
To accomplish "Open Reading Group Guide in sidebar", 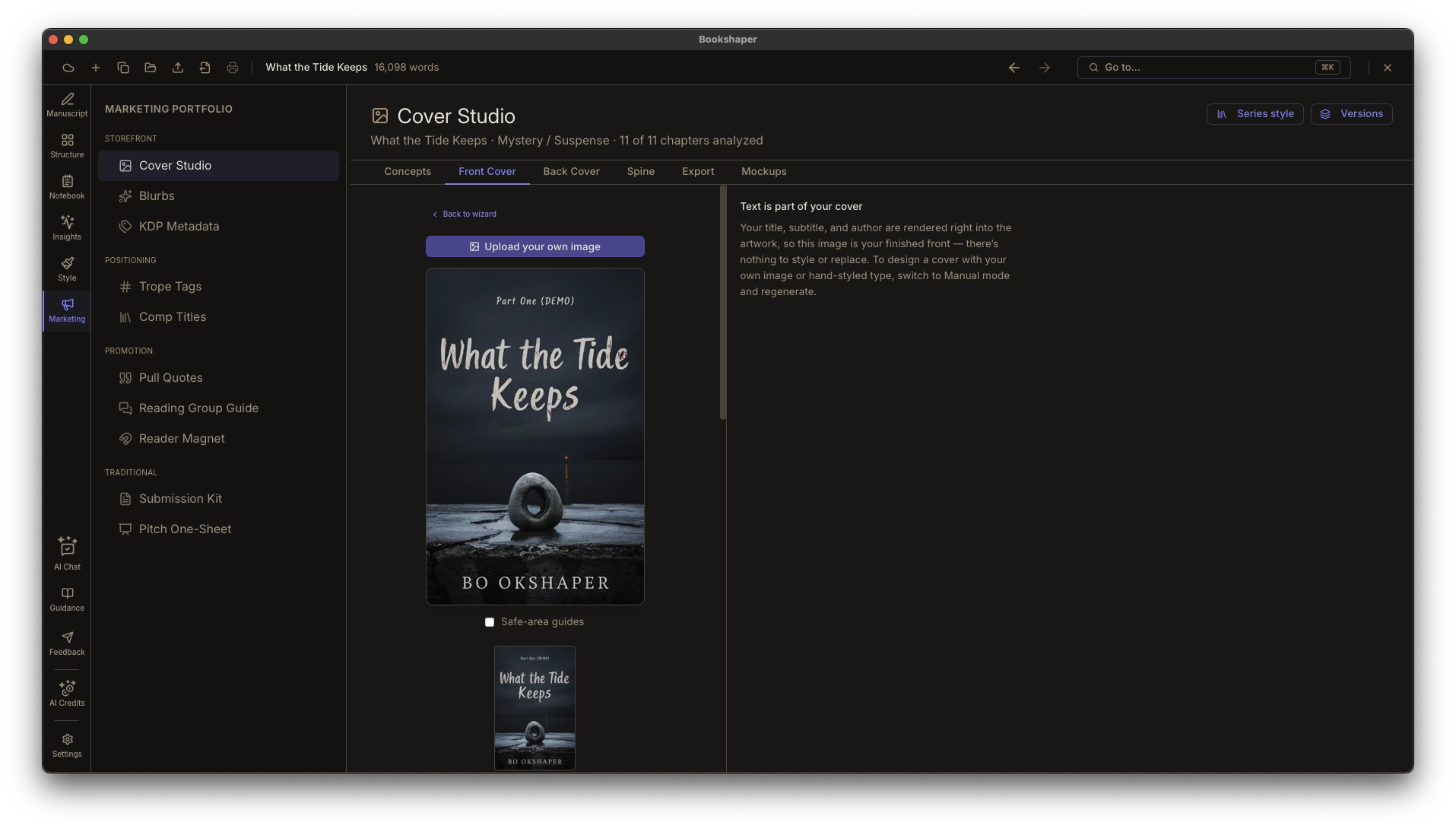I will [218, 408].
